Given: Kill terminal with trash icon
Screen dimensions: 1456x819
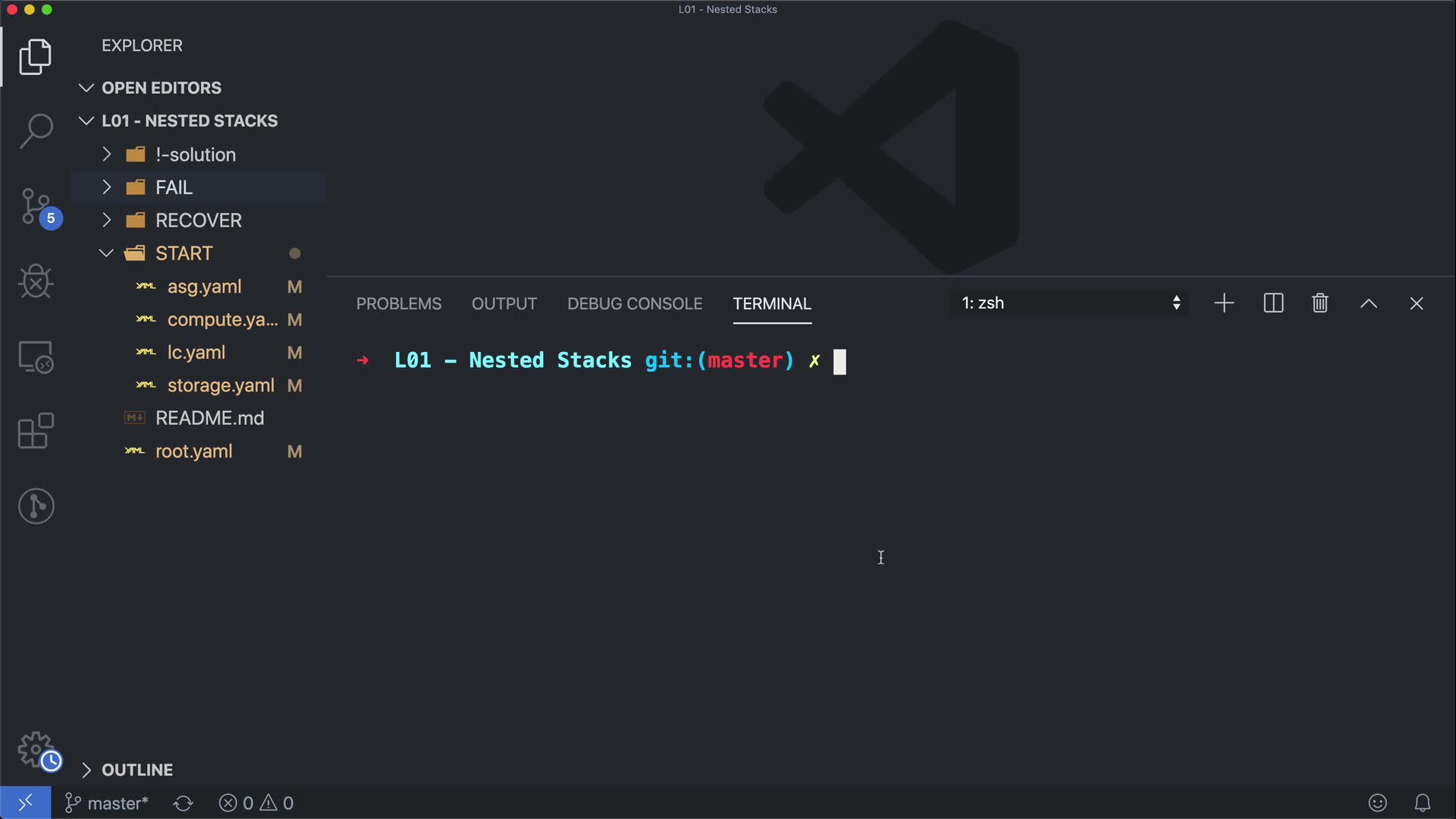Looking at the screenshot, I should click(1319, 303).
